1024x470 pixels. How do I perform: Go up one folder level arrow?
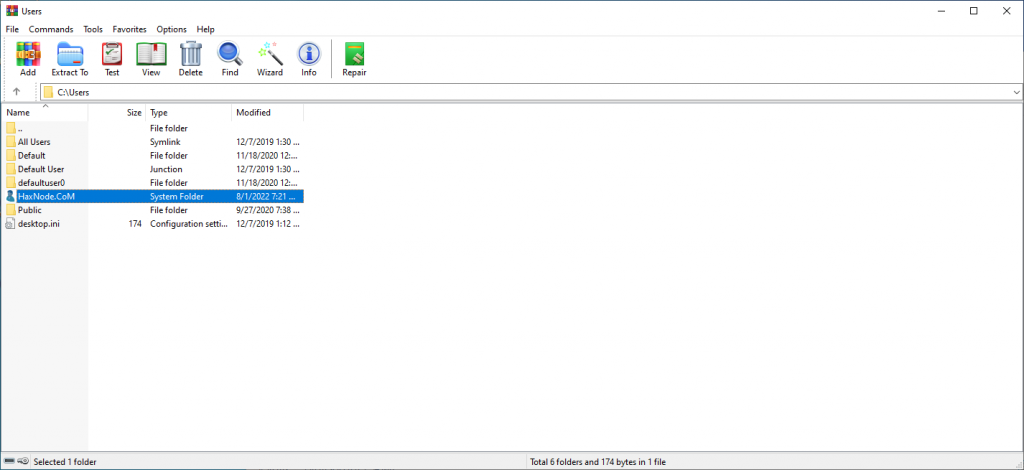(x=17, y=92)
